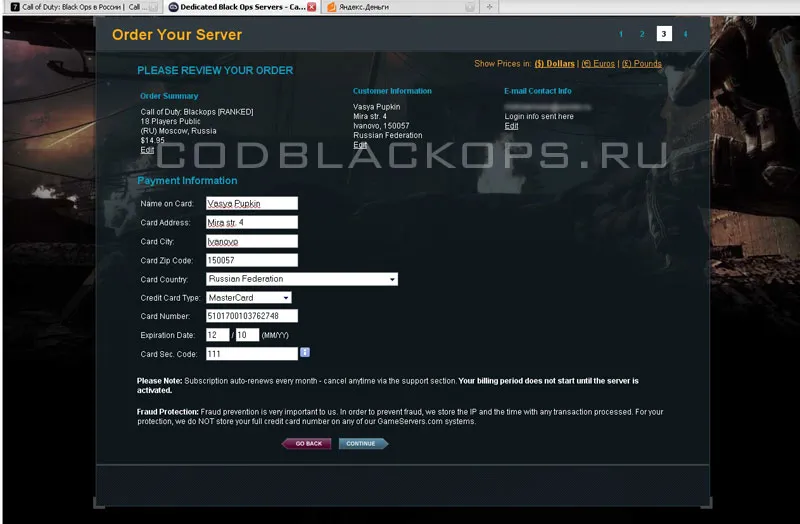Click the Yandex Money tab favicon

331,7
